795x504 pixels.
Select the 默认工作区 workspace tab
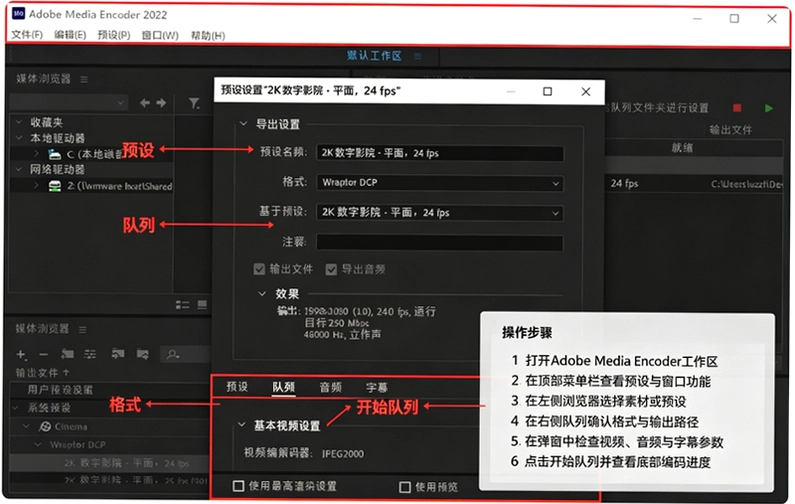[x=374, y=56]
